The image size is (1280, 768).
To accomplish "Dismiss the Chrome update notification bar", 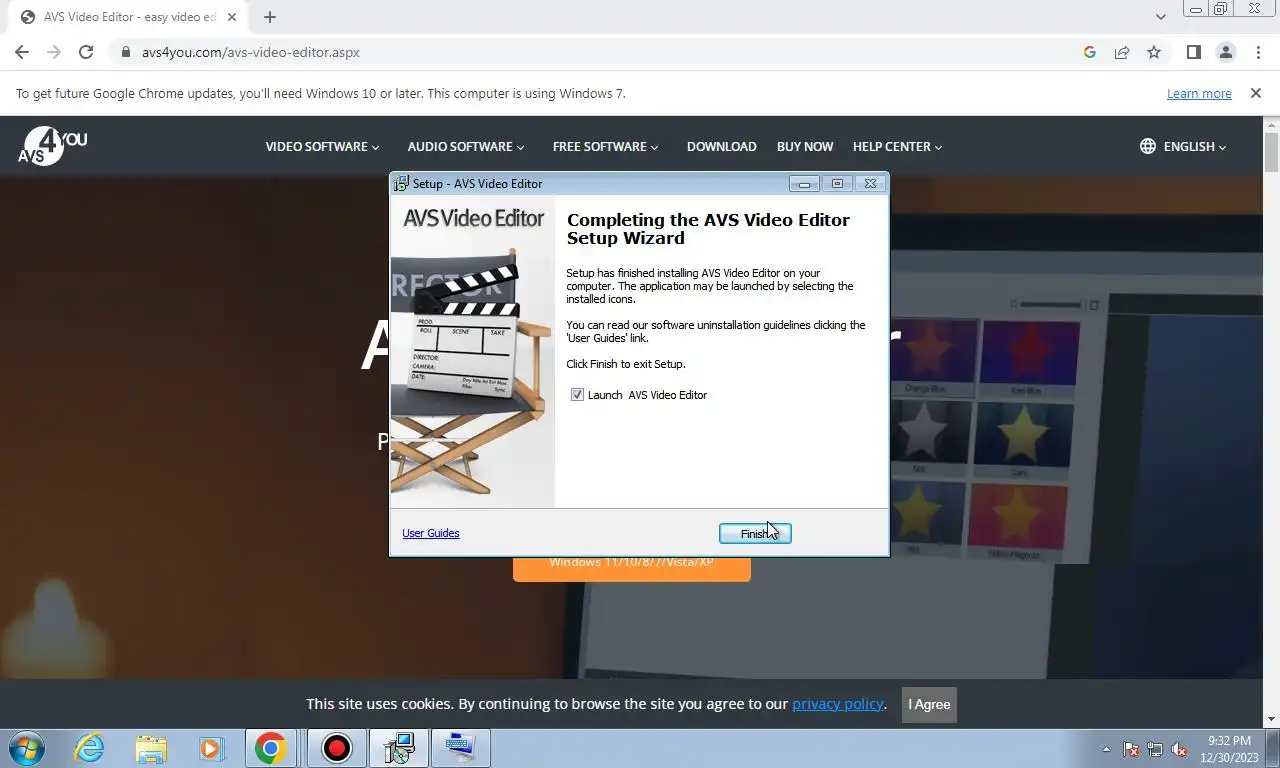I will point(1255,93).
